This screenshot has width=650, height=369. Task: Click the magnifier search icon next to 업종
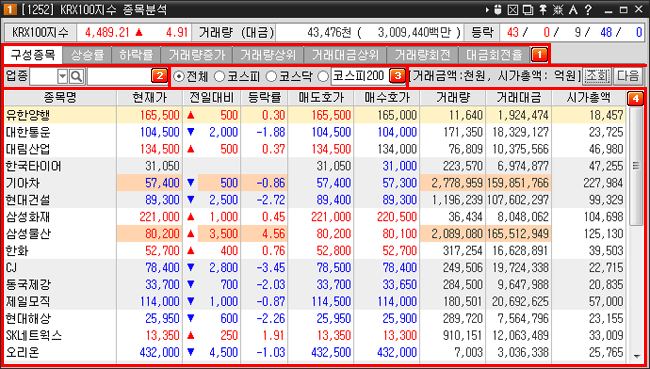pyautogui.click(x=76, y=76)
